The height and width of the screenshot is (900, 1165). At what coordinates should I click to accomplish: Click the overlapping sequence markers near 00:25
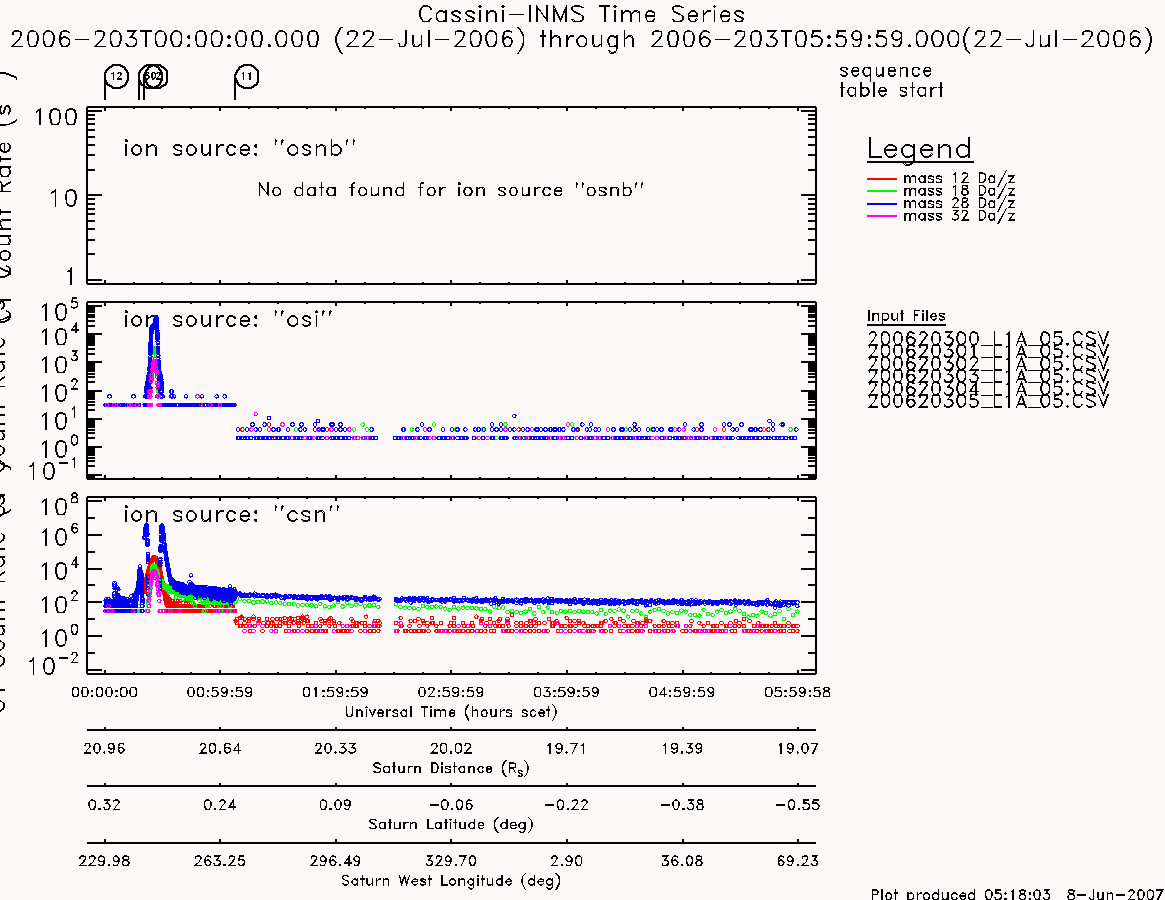pos(154,76)
